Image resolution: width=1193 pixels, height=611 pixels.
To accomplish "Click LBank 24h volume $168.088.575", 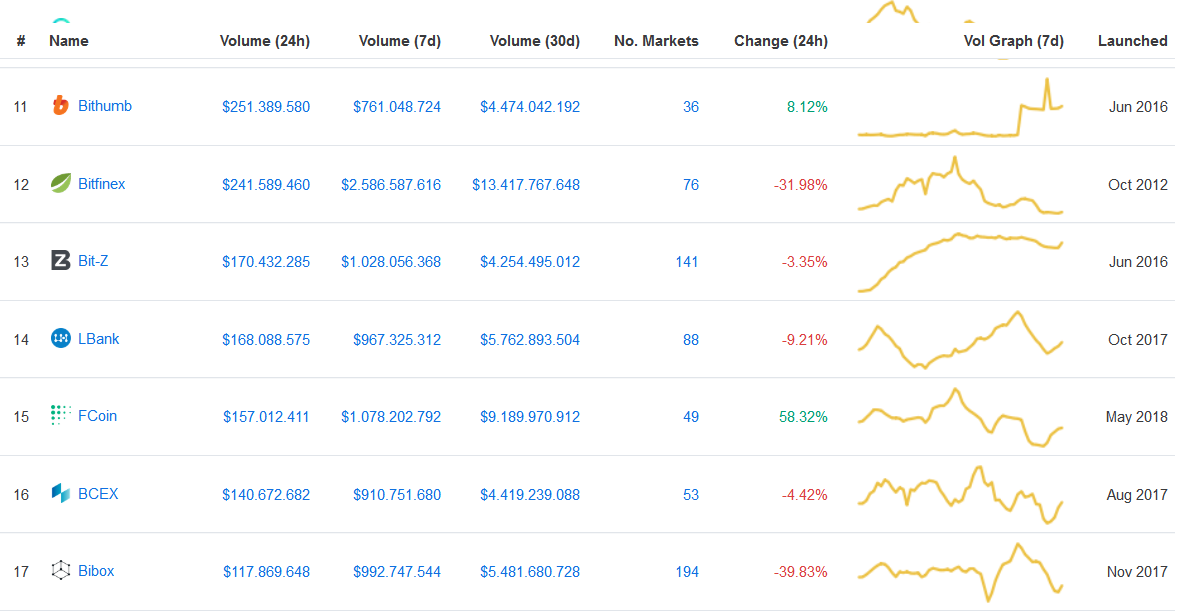I will 266,340.
